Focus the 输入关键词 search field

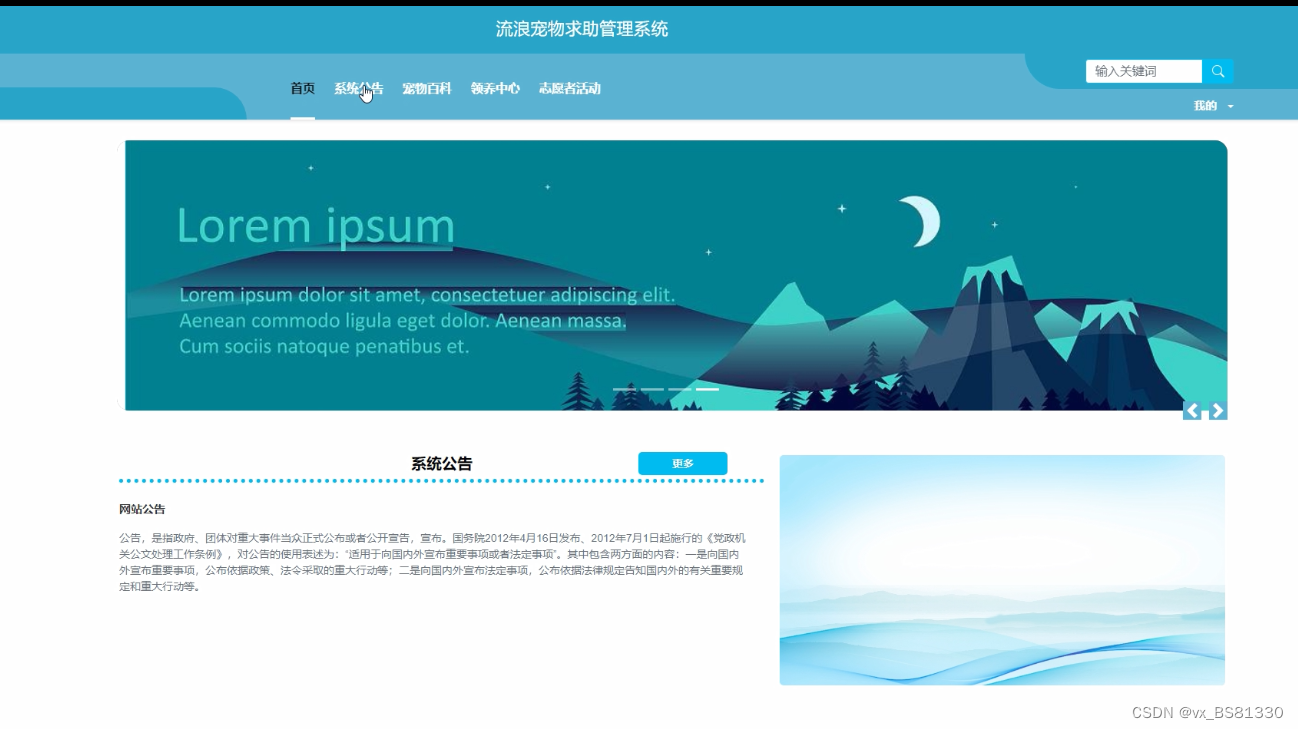pyautogui.click(x=1144, y=71)
